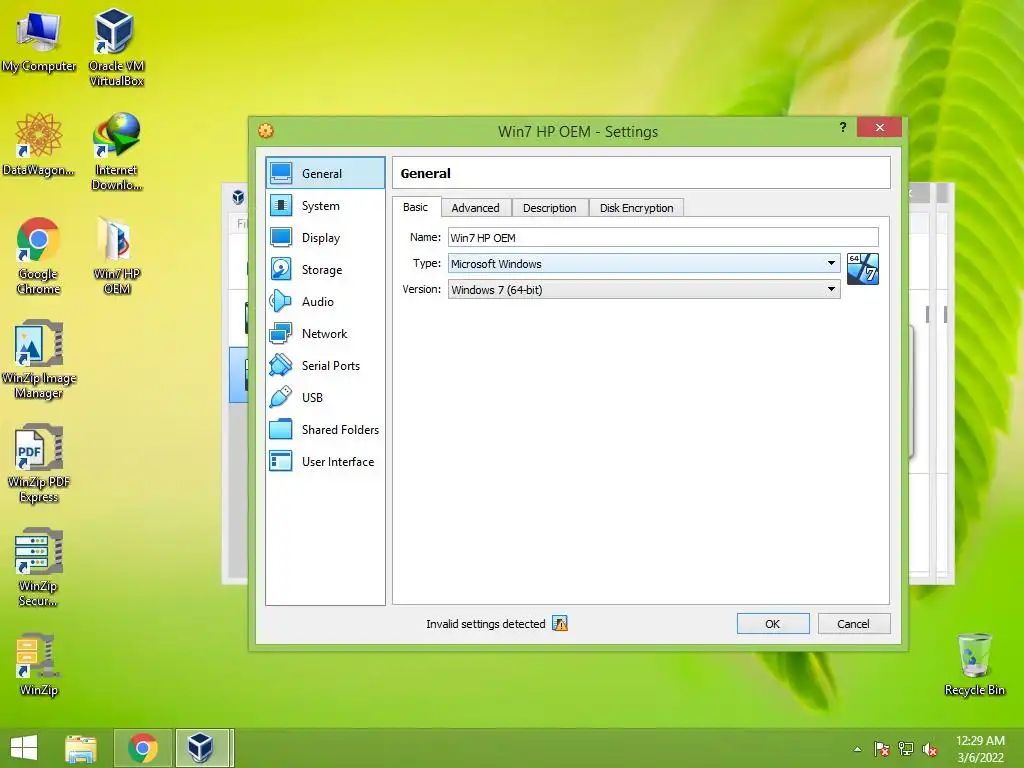Select the Recycle Bin desktop icon
Screen dimensions: 1024x768
pyautogui.click(x=974, y=665)
